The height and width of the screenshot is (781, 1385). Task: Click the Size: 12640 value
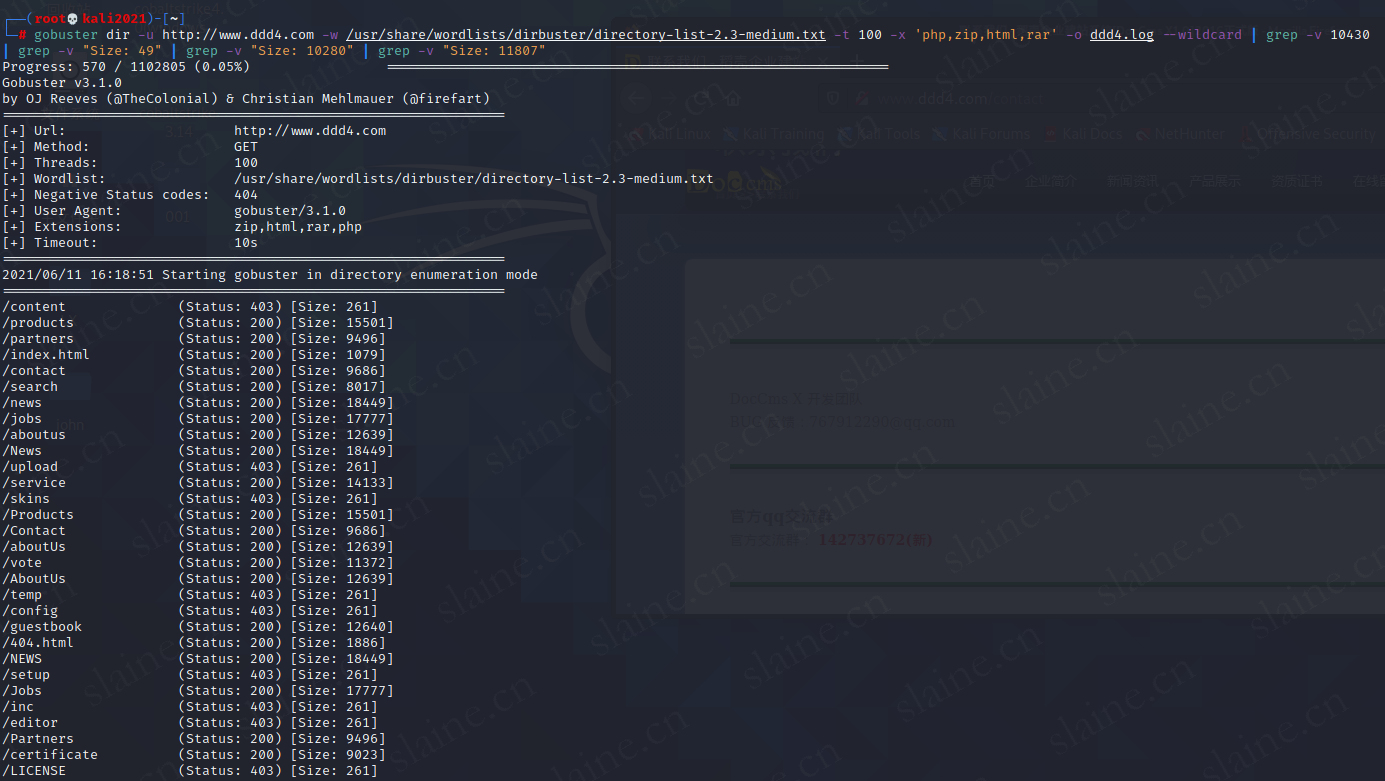(342, 627)
